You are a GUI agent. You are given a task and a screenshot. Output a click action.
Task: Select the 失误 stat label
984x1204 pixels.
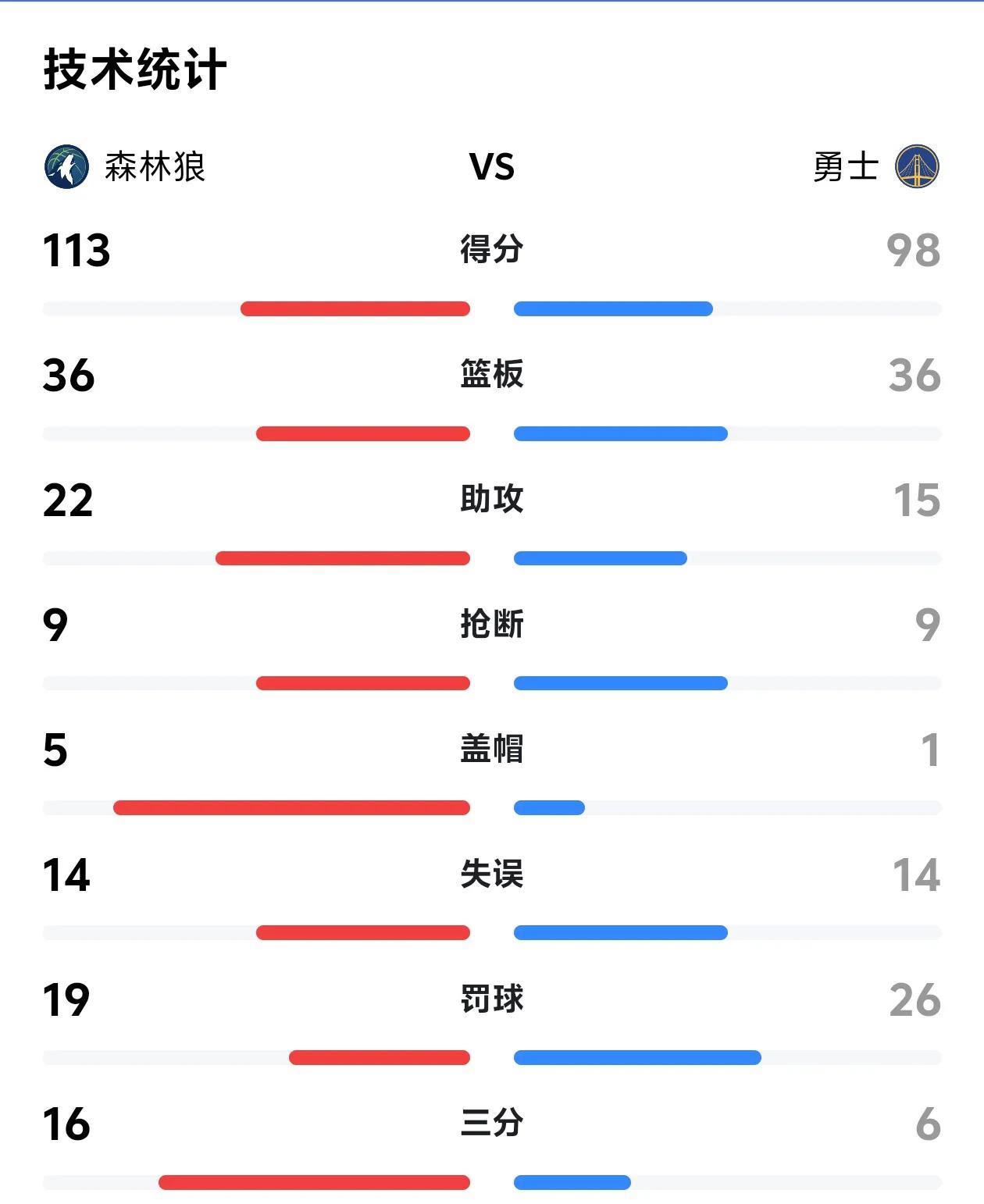492,874
